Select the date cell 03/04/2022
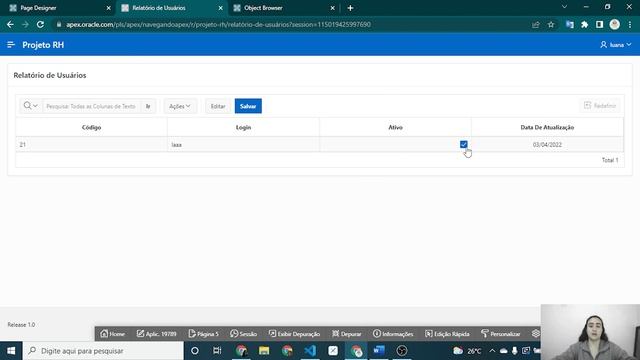The width and height of the screenshot is (640, 360). tap(547, 144)
